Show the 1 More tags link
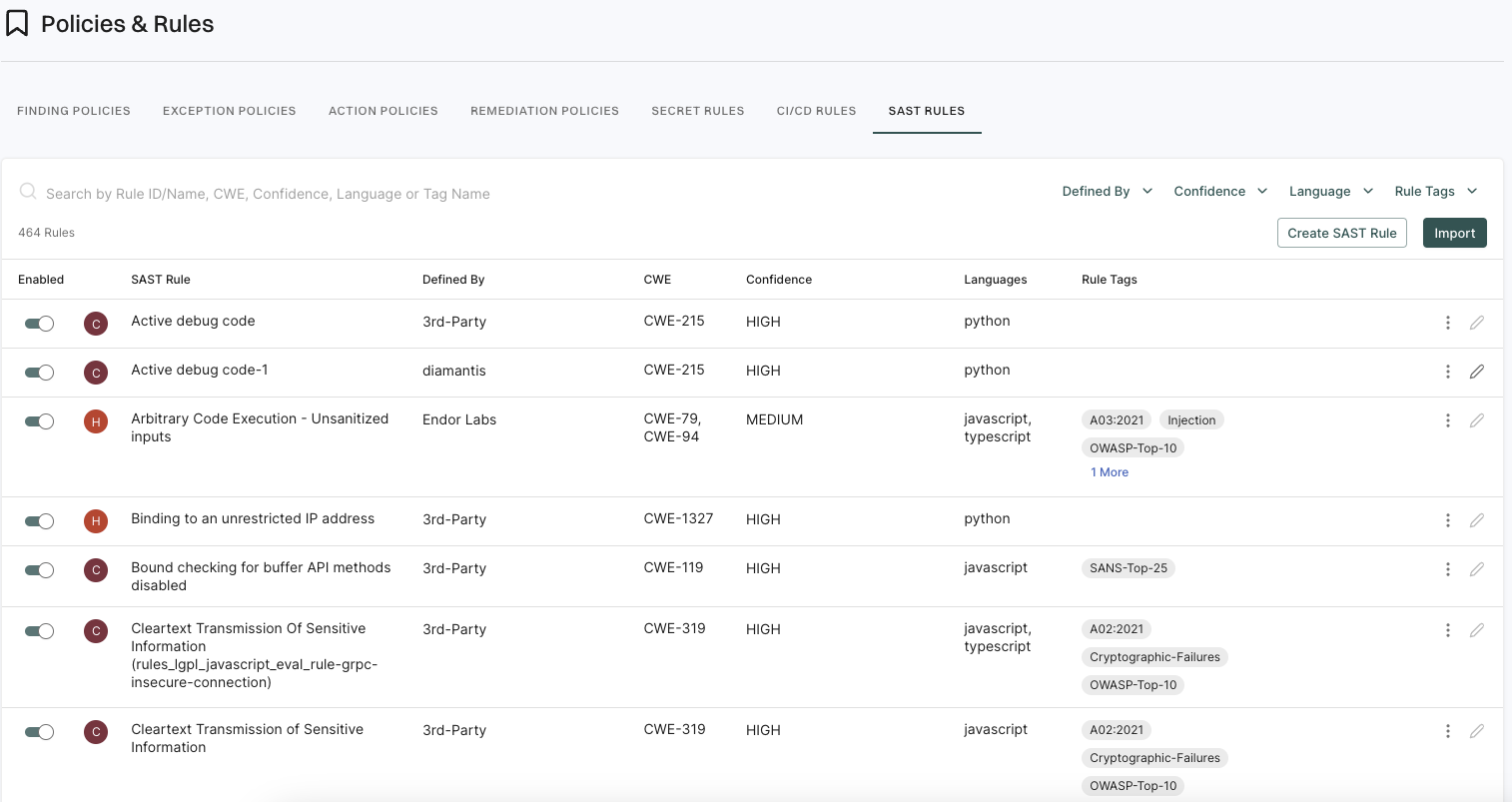This screenshot has height=802, width=1512. pyautogui.click(x=1109, y=472)
